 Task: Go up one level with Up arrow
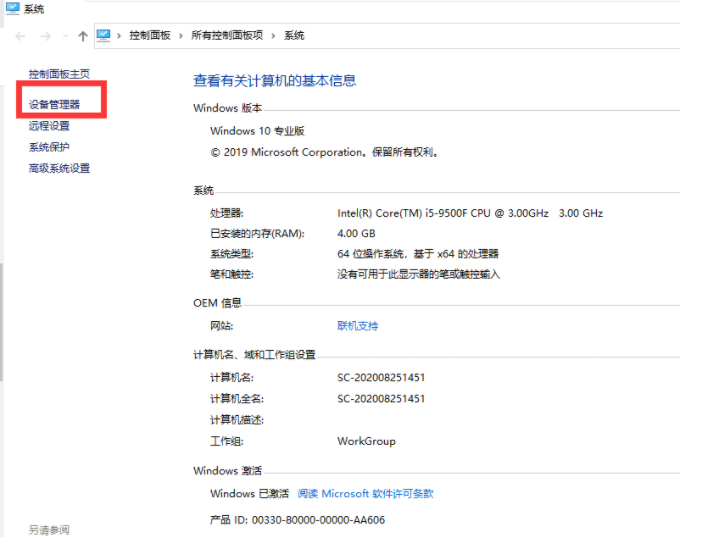pyautogui.click(x=83, y=36)
